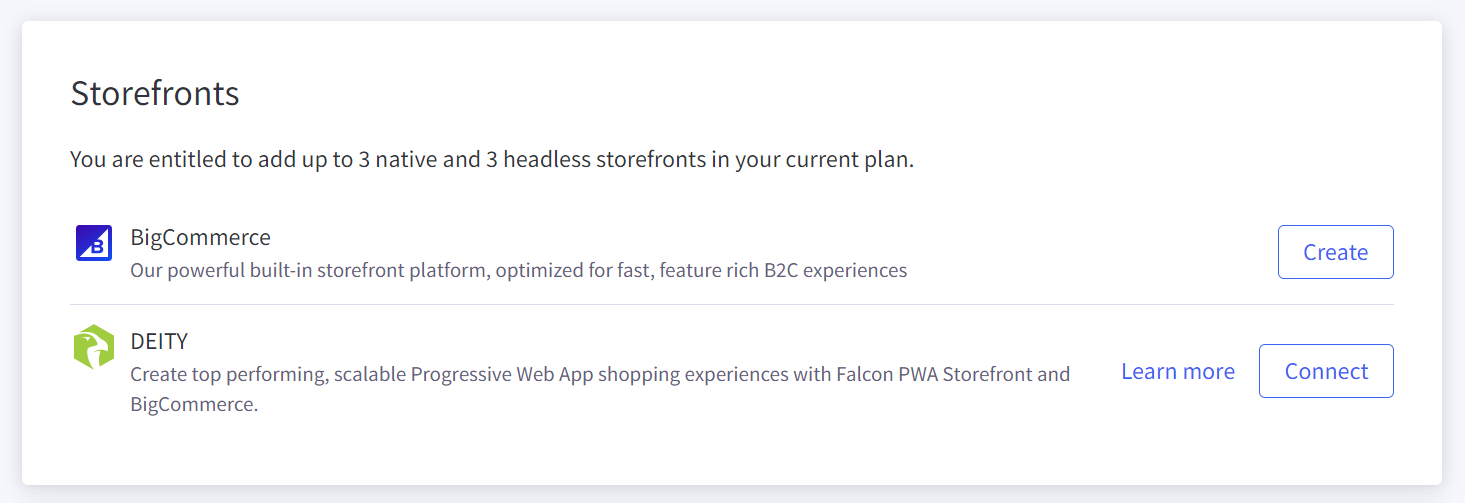Image resolution: width=1465 pixels, height=503 pixels.
Task: Click the green DEITY logo icon
Action: coord(94,346)
